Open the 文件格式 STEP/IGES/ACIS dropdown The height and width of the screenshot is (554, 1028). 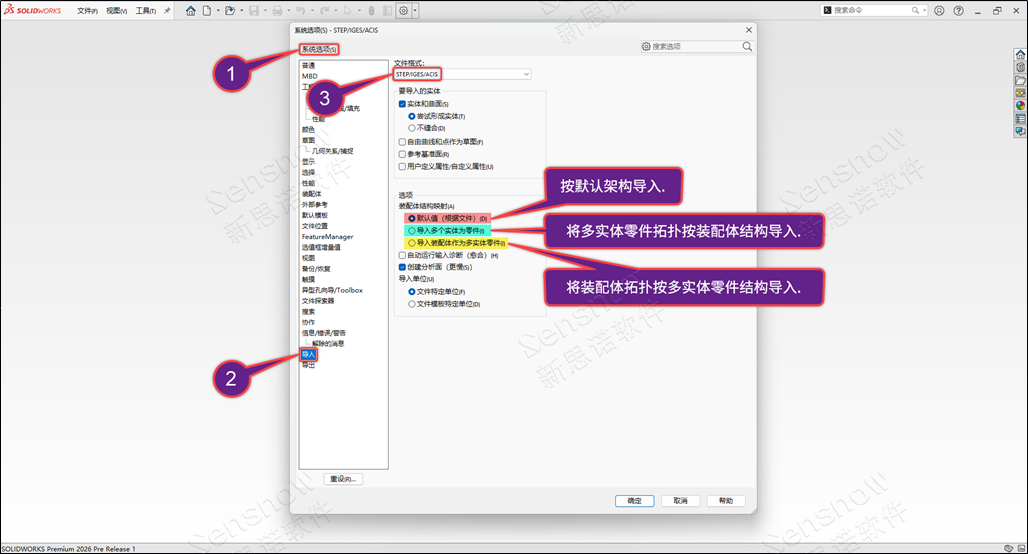pos(462,74)
